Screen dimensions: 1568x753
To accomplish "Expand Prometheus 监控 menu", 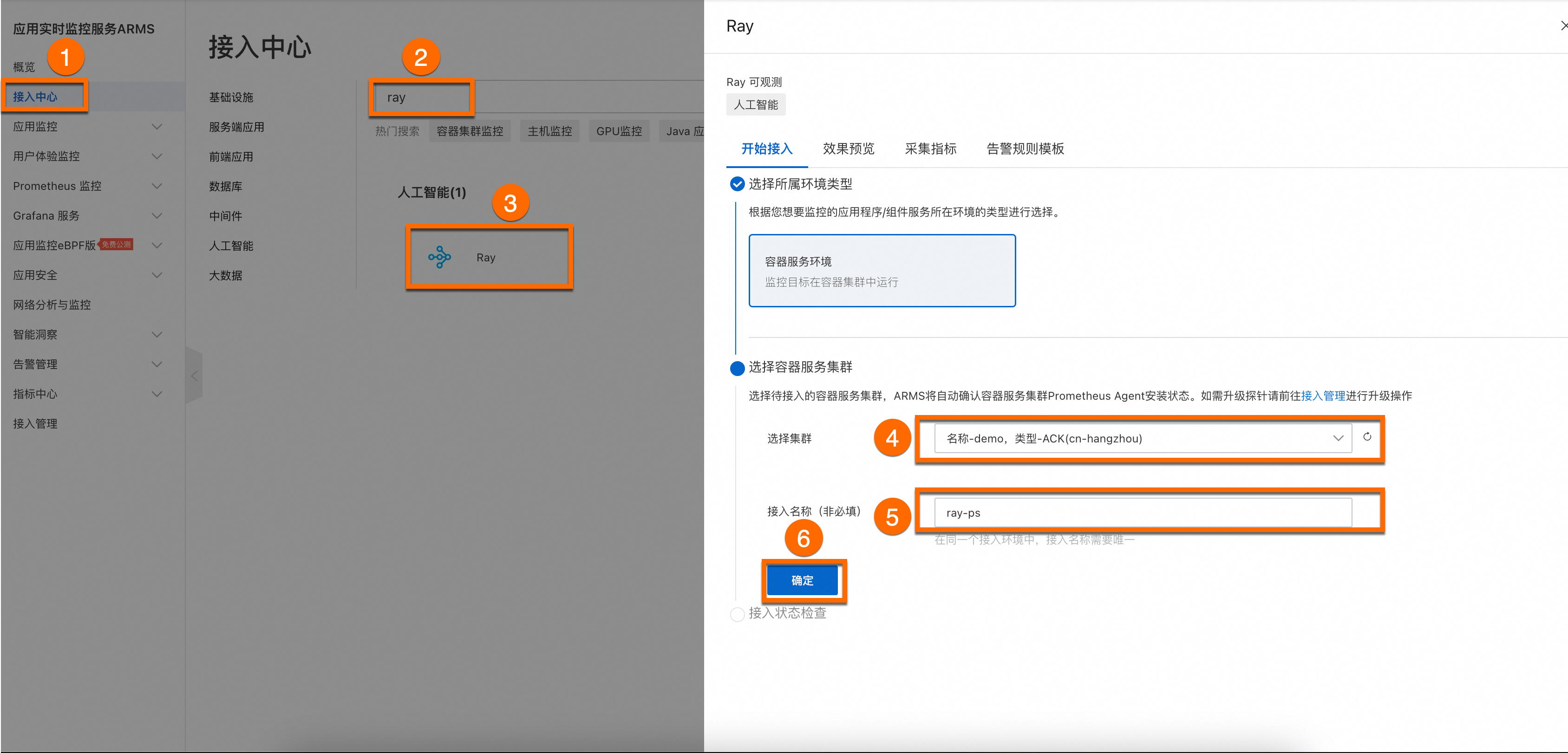I will pos(157,186).
